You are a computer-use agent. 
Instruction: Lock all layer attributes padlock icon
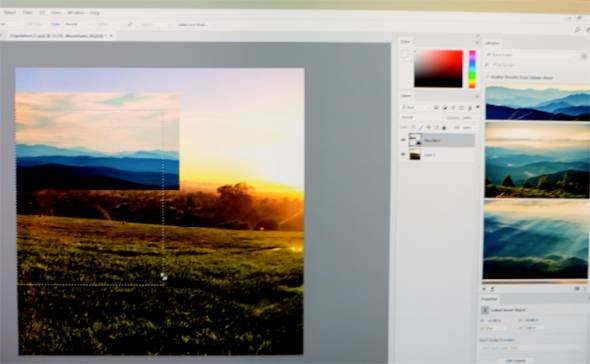(444, 128)
